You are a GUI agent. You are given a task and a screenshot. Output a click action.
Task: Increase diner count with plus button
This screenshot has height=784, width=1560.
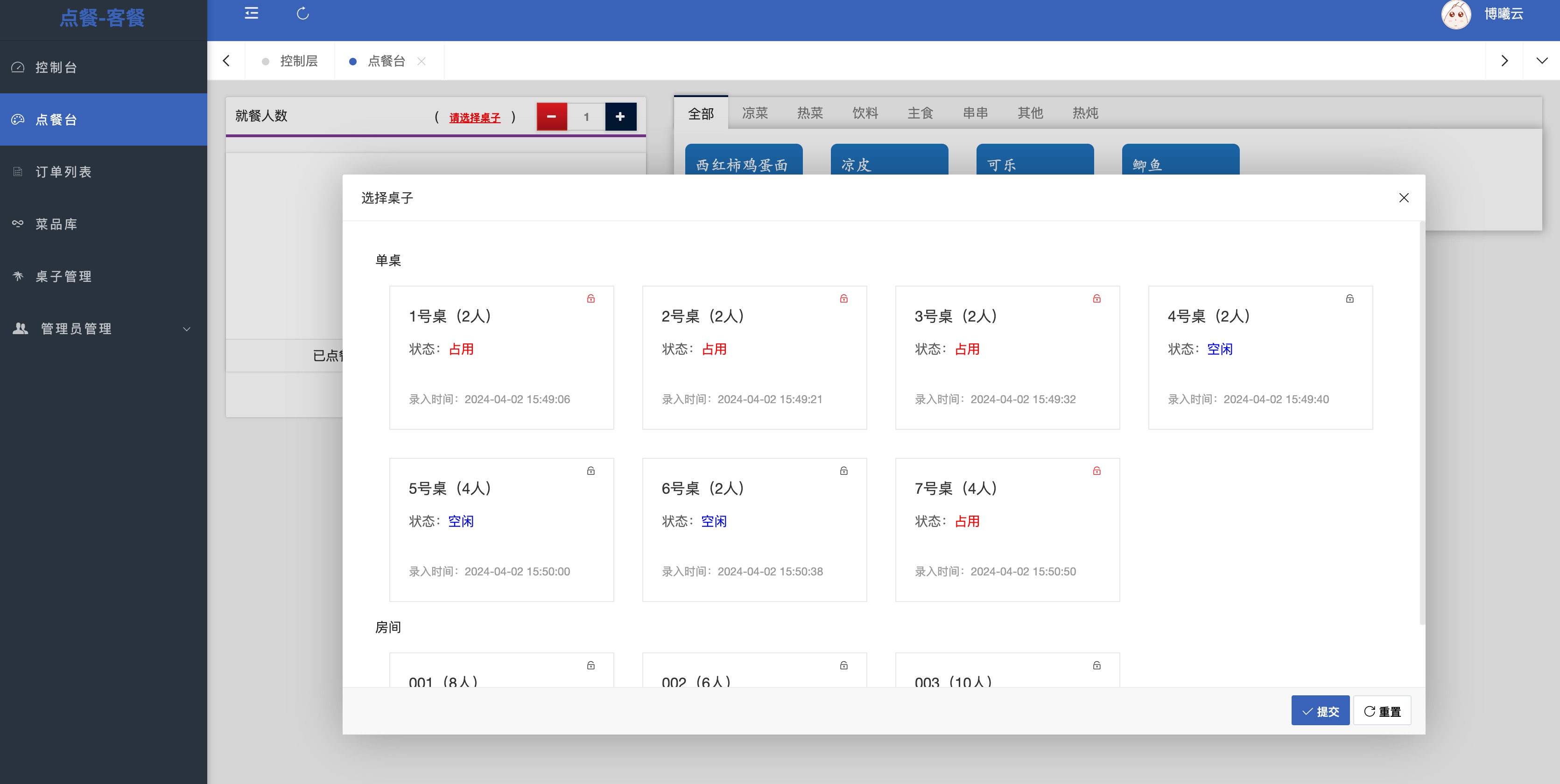pos(621,116)
